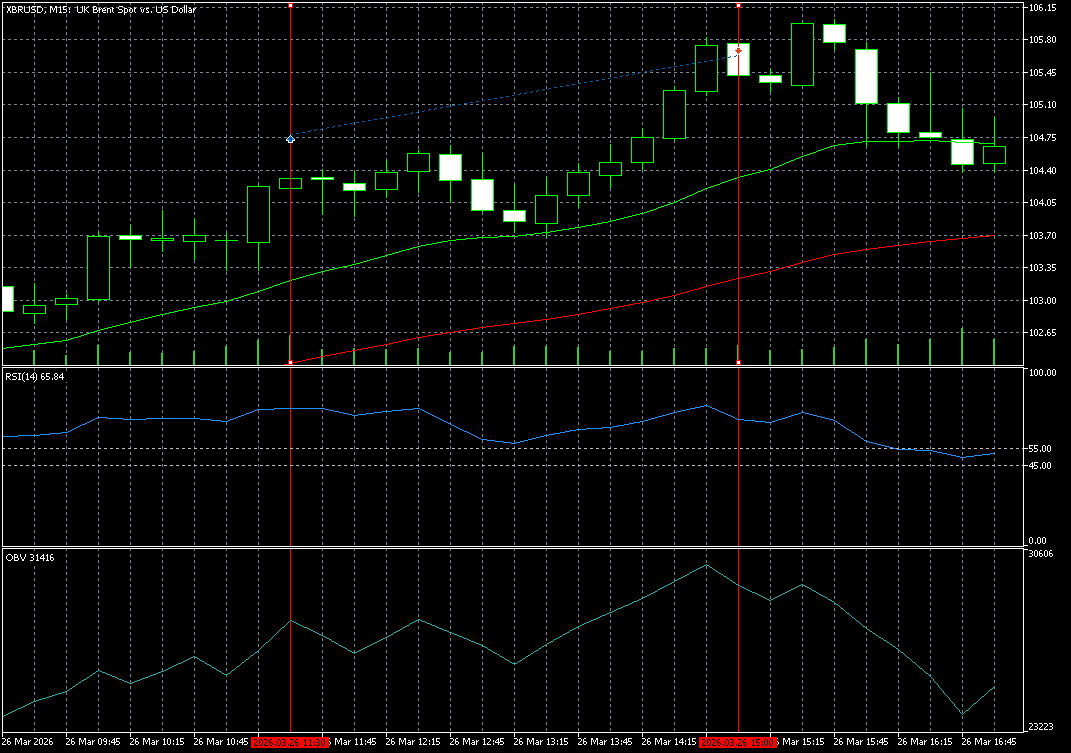Click the 105.10 price axis label
1071x753 pixels.
(1042, 105)
